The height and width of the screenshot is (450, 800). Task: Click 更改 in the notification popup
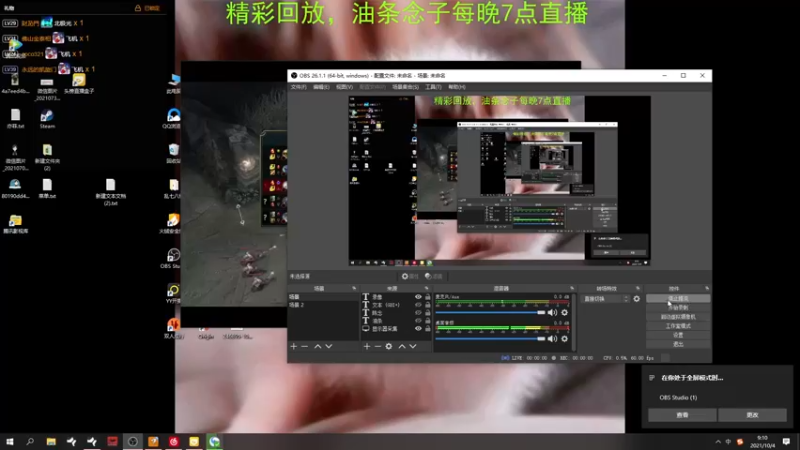click(752, 415)
